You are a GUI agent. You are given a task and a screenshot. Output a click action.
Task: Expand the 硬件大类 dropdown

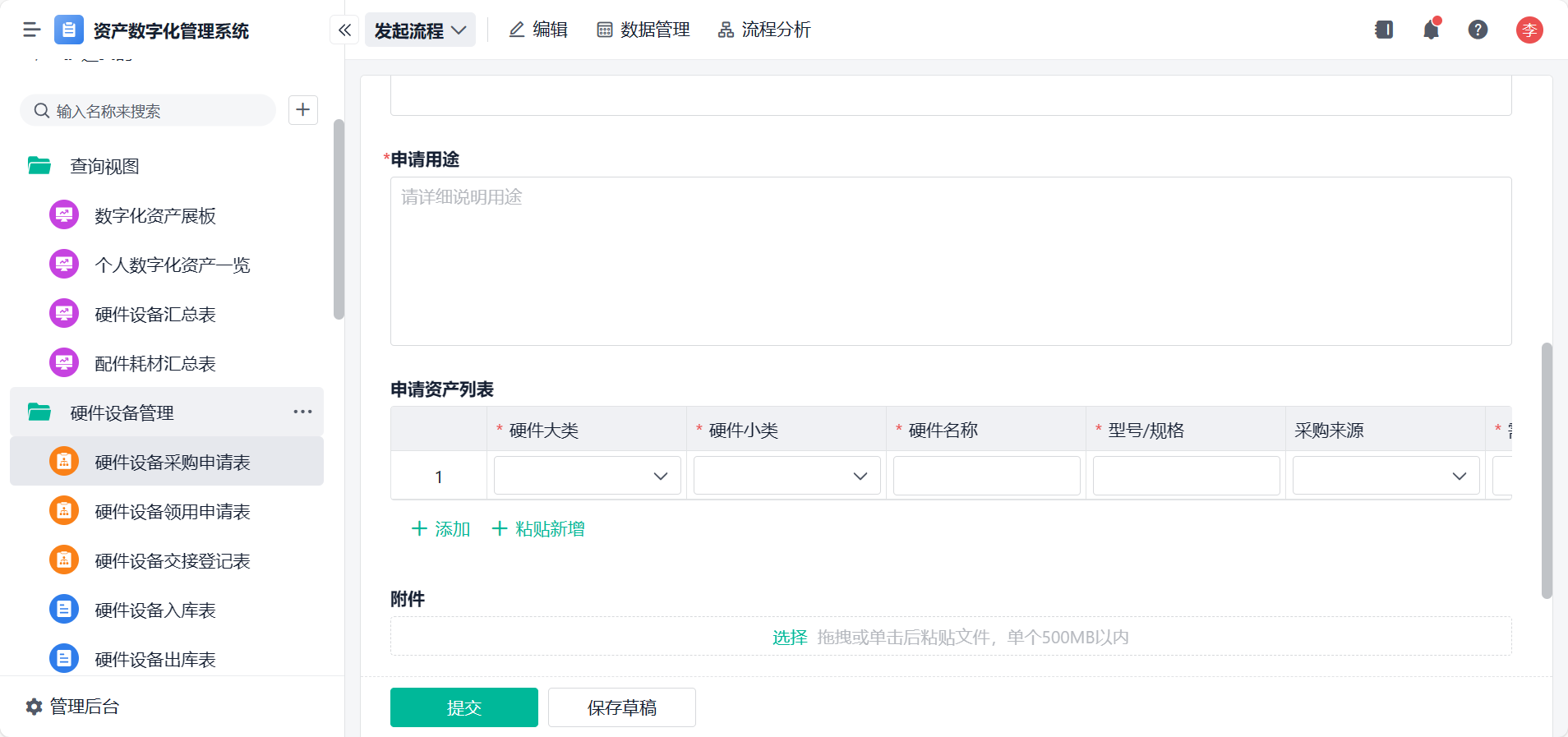point(587,476)
